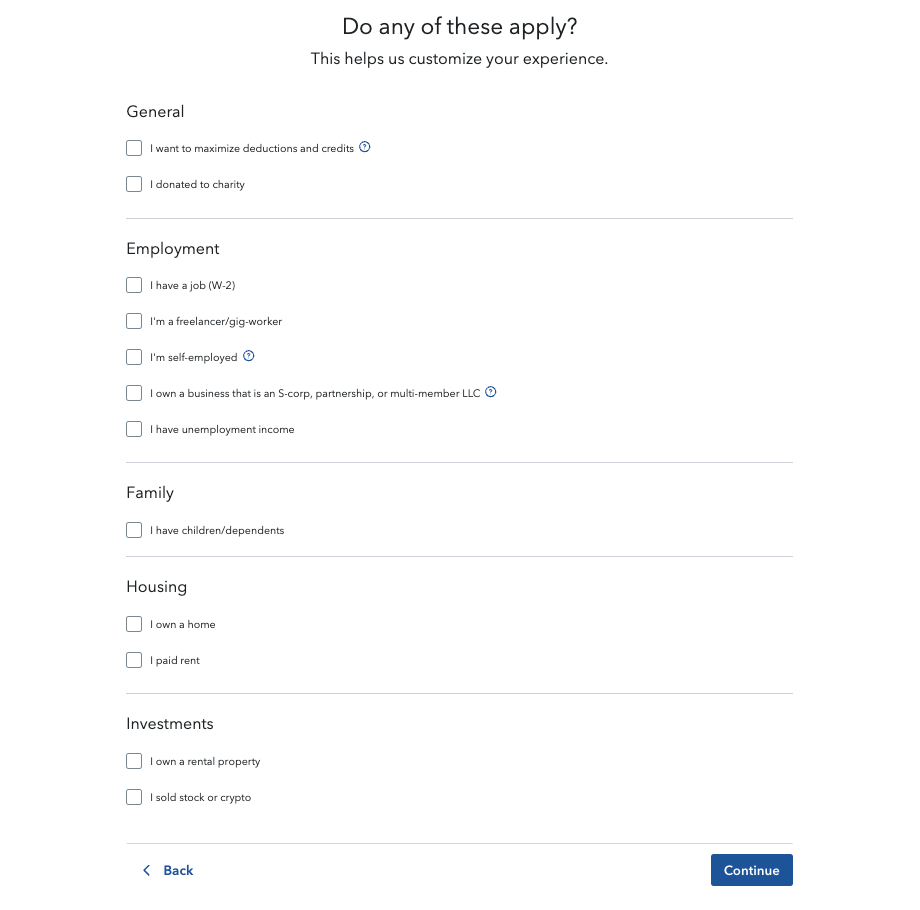Check 'I want to maximize deductions and credits'
The width and height of the screenshot is (920, 910).
click(x=134, y=147)
